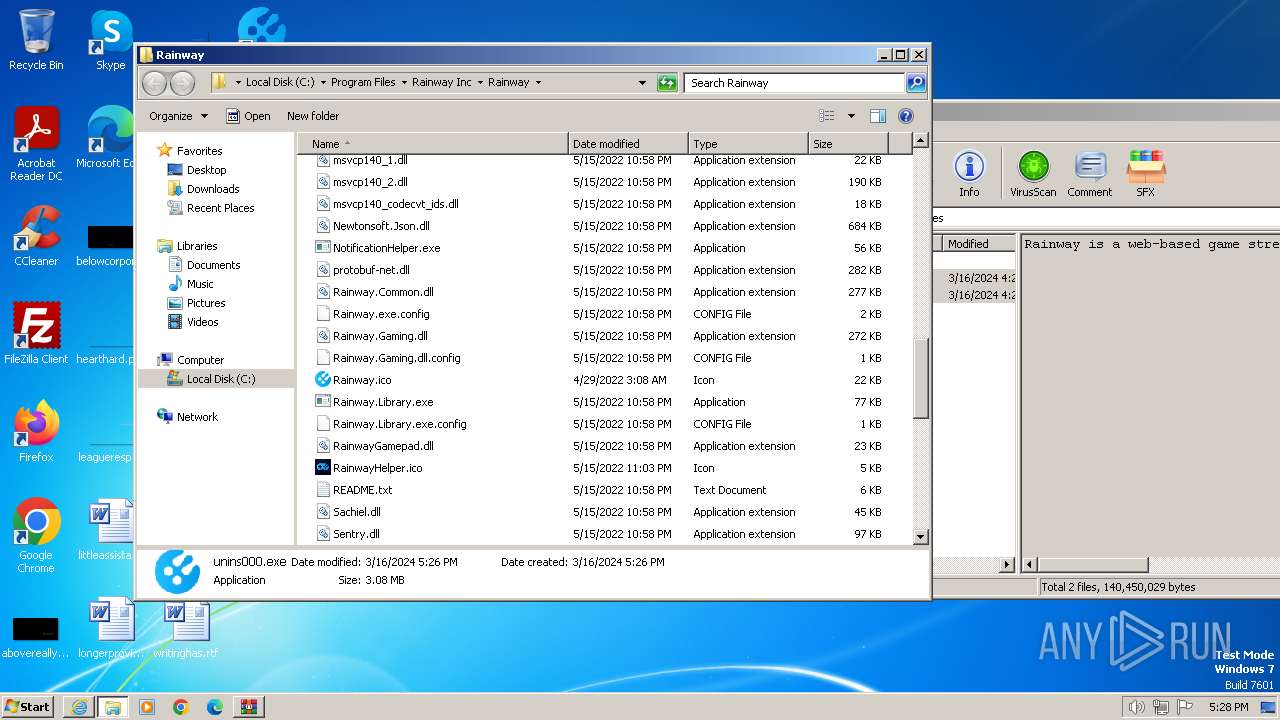Sort files by the Name column
The width and height of the screenshot is (1280, 720).
(433, 144)
